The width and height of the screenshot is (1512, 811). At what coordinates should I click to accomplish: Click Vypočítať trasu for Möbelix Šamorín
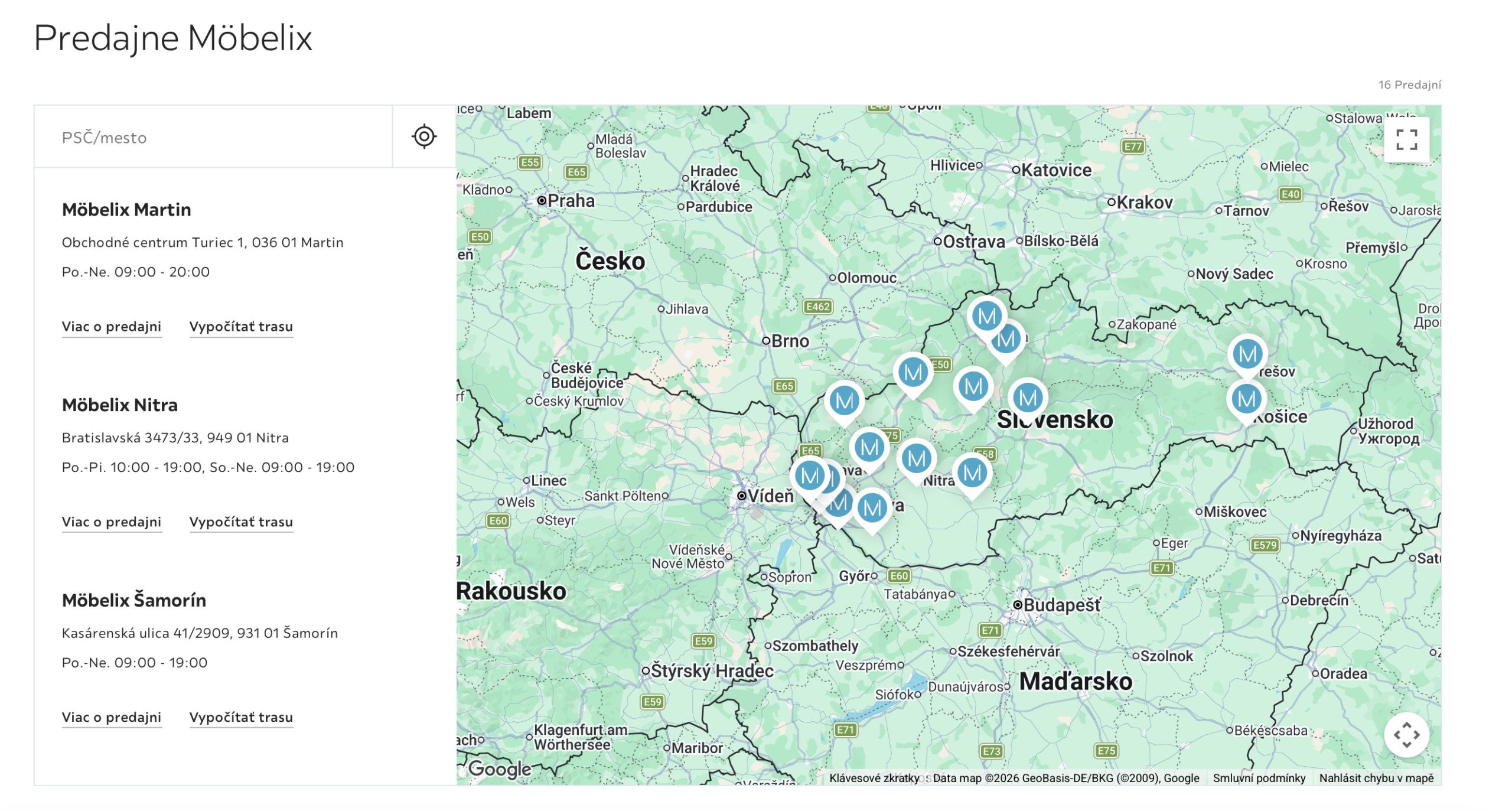click(241, 717)
